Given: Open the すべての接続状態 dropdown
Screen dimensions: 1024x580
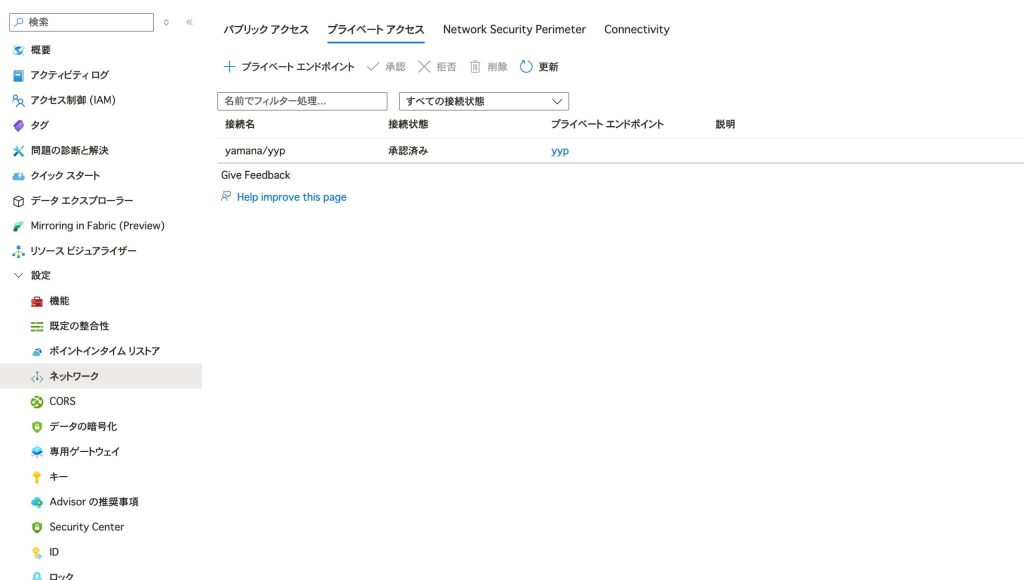Looking at the screenshot, I should (x=484, y=101).
